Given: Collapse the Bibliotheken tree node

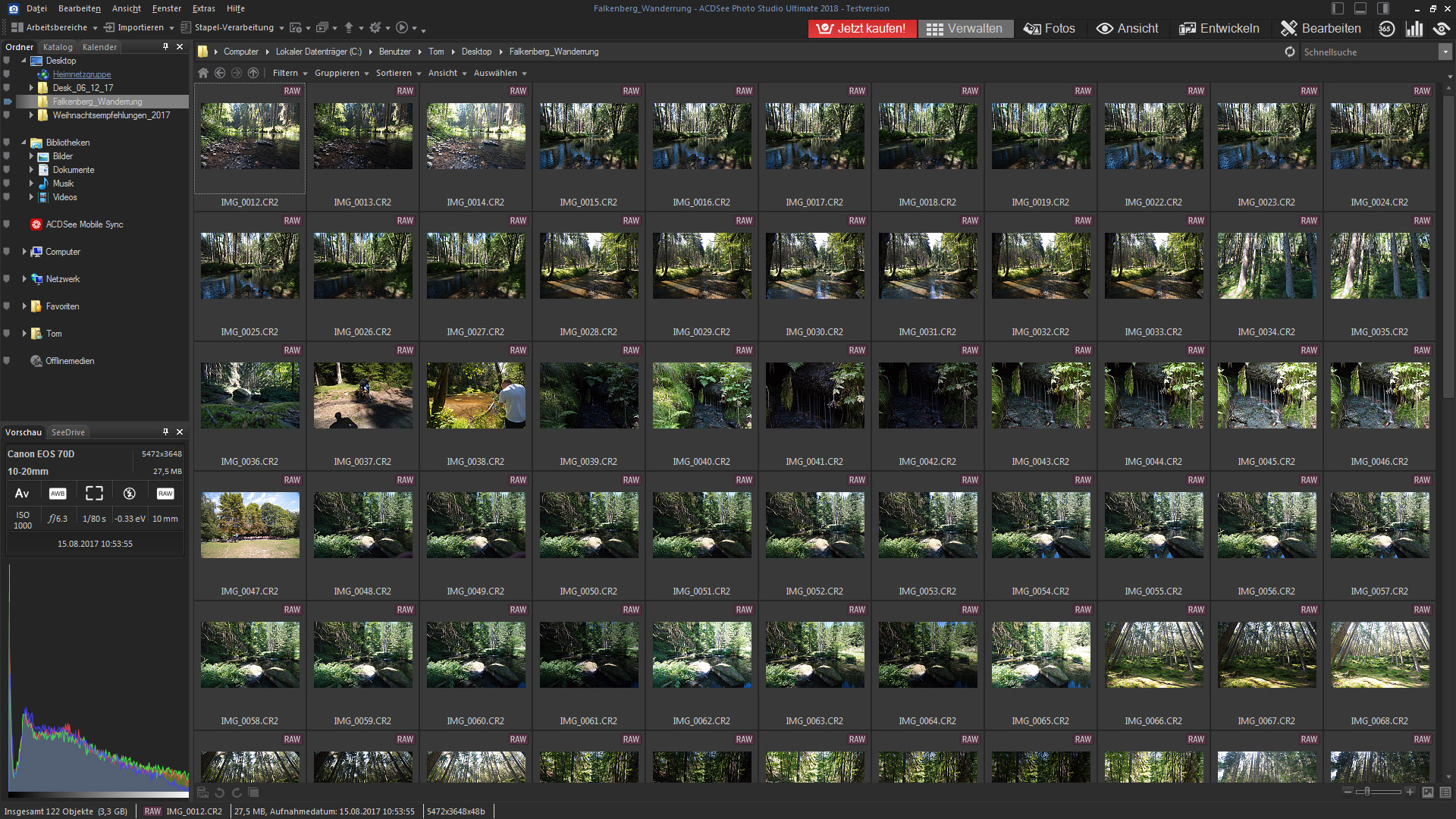Looking at the screenshot, I should tap(24, 143).
